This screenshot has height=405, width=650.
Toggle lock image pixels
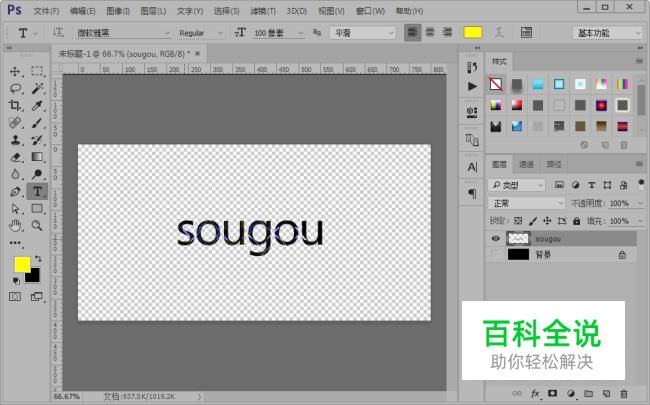click(533, 221)
